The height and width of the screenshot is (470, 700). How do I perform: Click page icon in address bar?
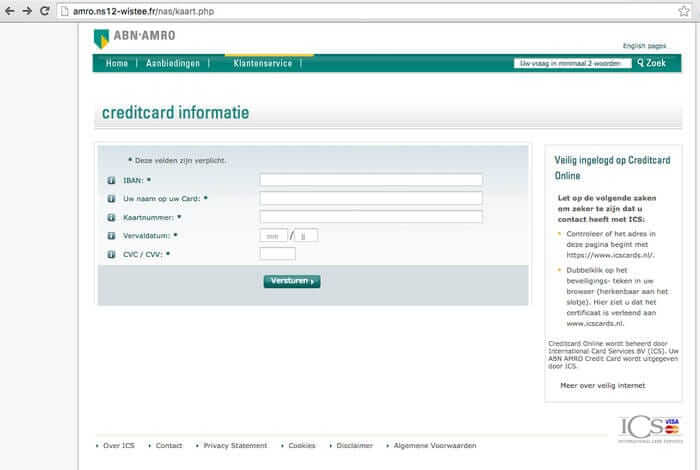65,11
